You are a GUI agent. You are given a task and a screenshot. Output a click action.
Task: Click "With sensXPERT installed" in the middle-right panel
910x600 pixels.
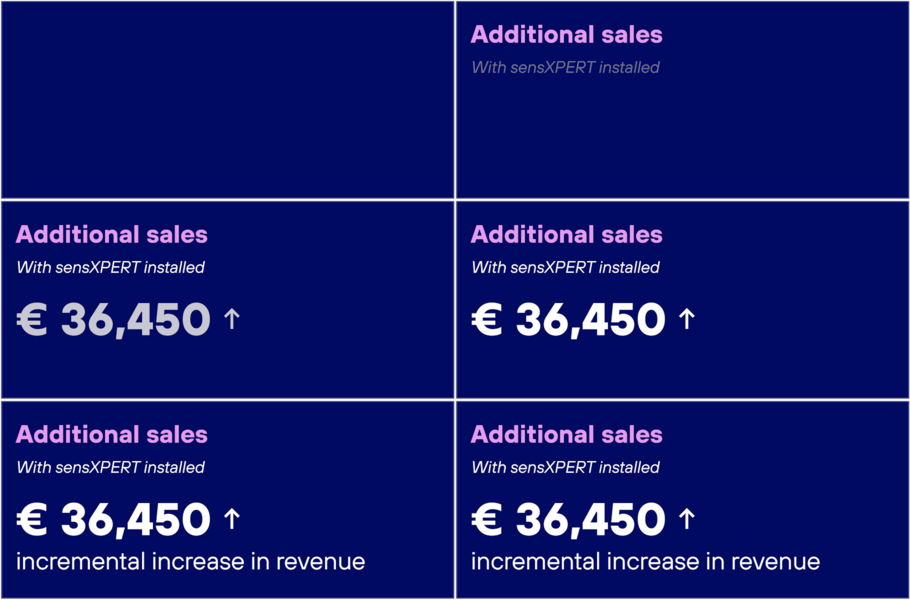565,268
